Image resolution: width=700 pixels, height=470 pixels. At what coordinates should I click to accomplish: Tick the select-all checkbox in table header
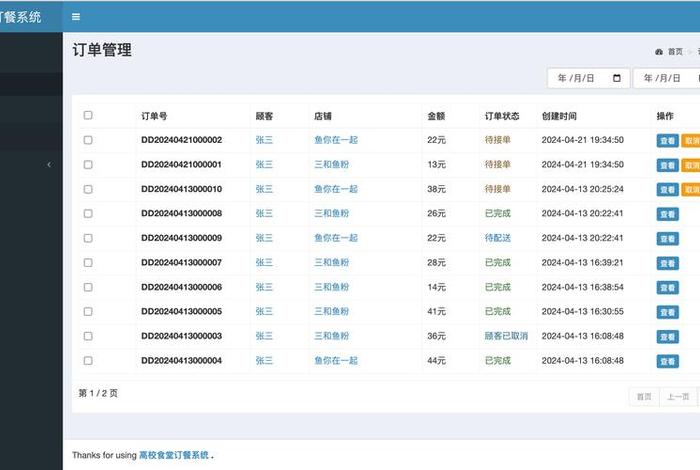point(88,115)
